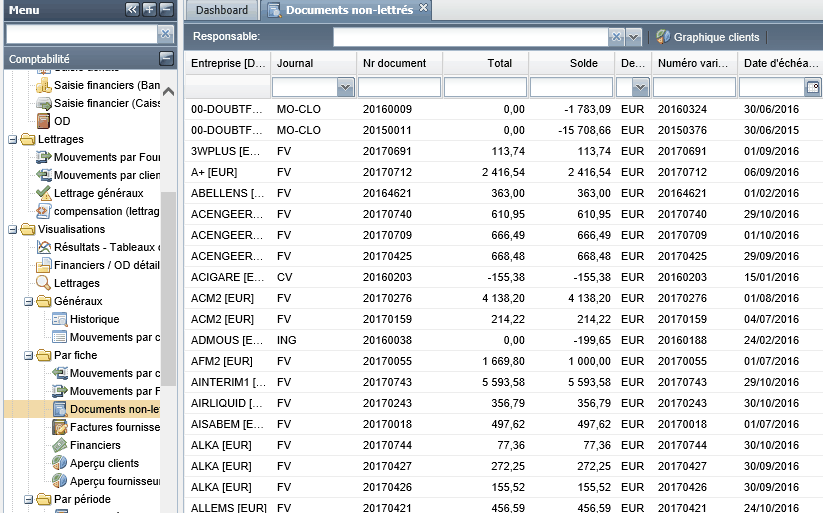
Task: Switch to the Dashboard tab
Action: (x=221, y=10)
